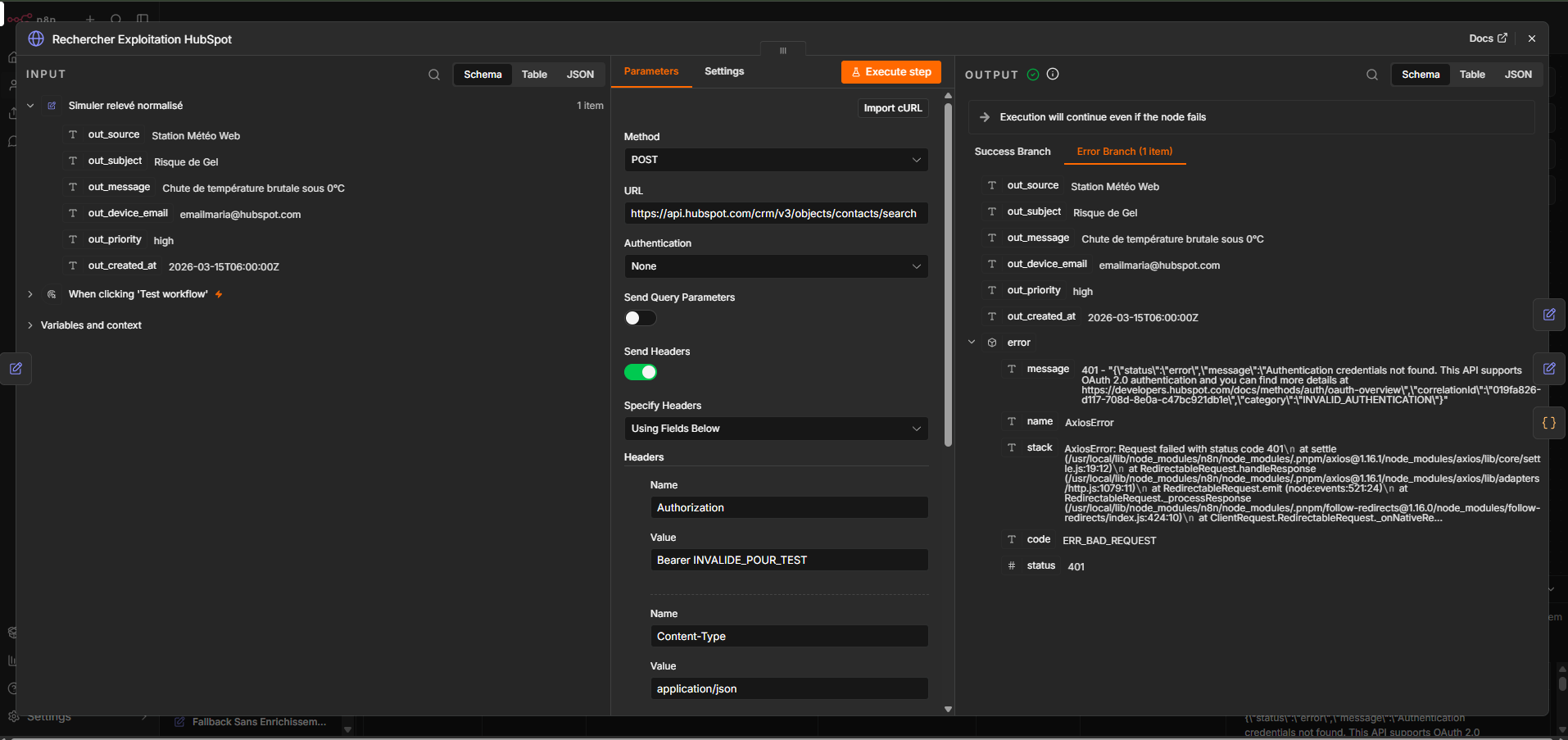The width and height of the screenshot is (1568, 740).
Task: Select INPUT Table view
Action: [x=534, y=75]
